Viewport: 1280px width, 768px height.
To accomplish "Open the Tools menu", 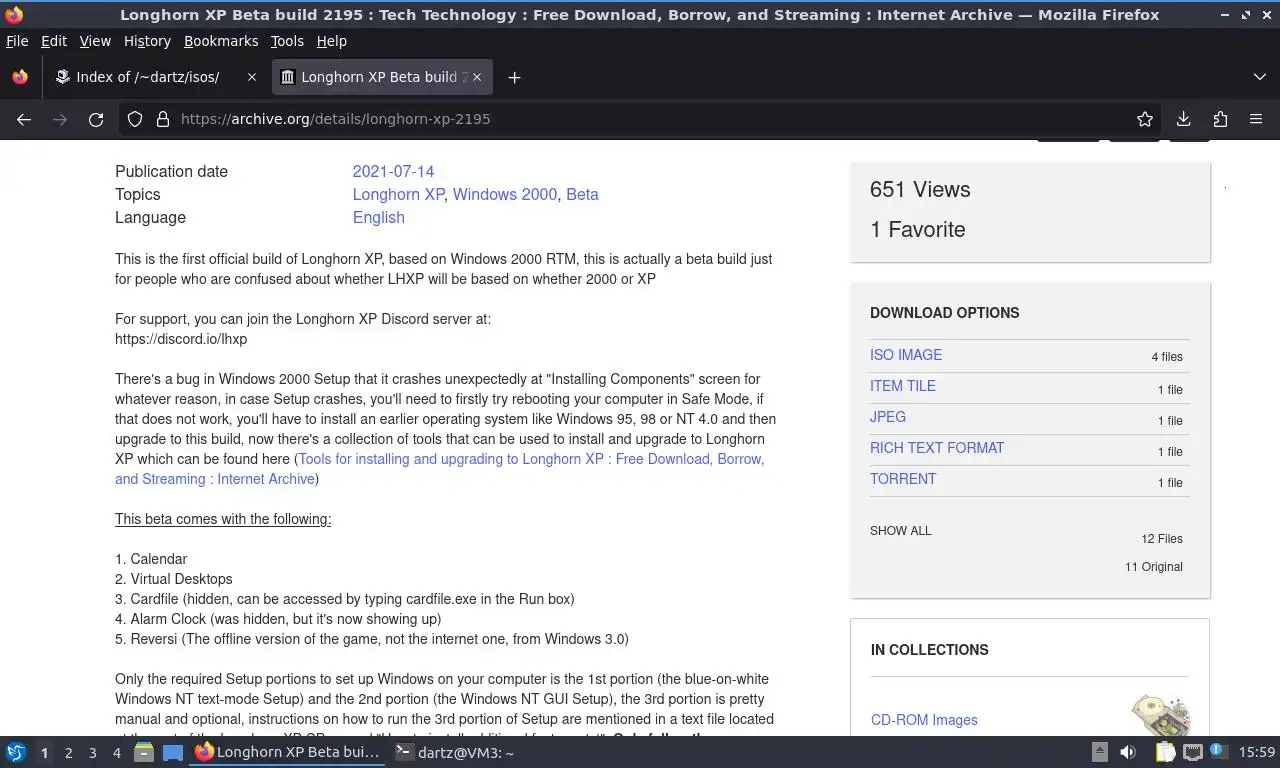I will 287,41.
